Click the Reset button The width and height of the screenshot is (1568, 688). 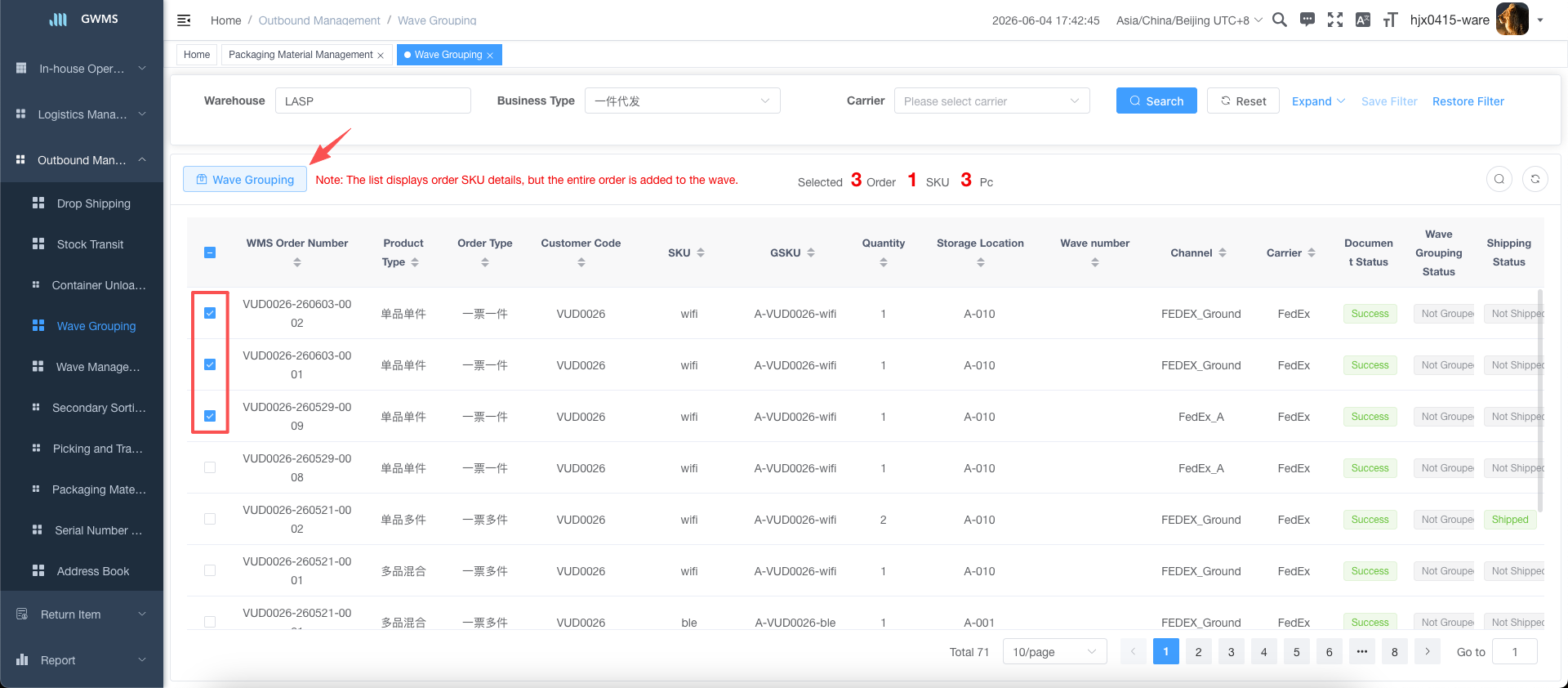(1243, 101)
